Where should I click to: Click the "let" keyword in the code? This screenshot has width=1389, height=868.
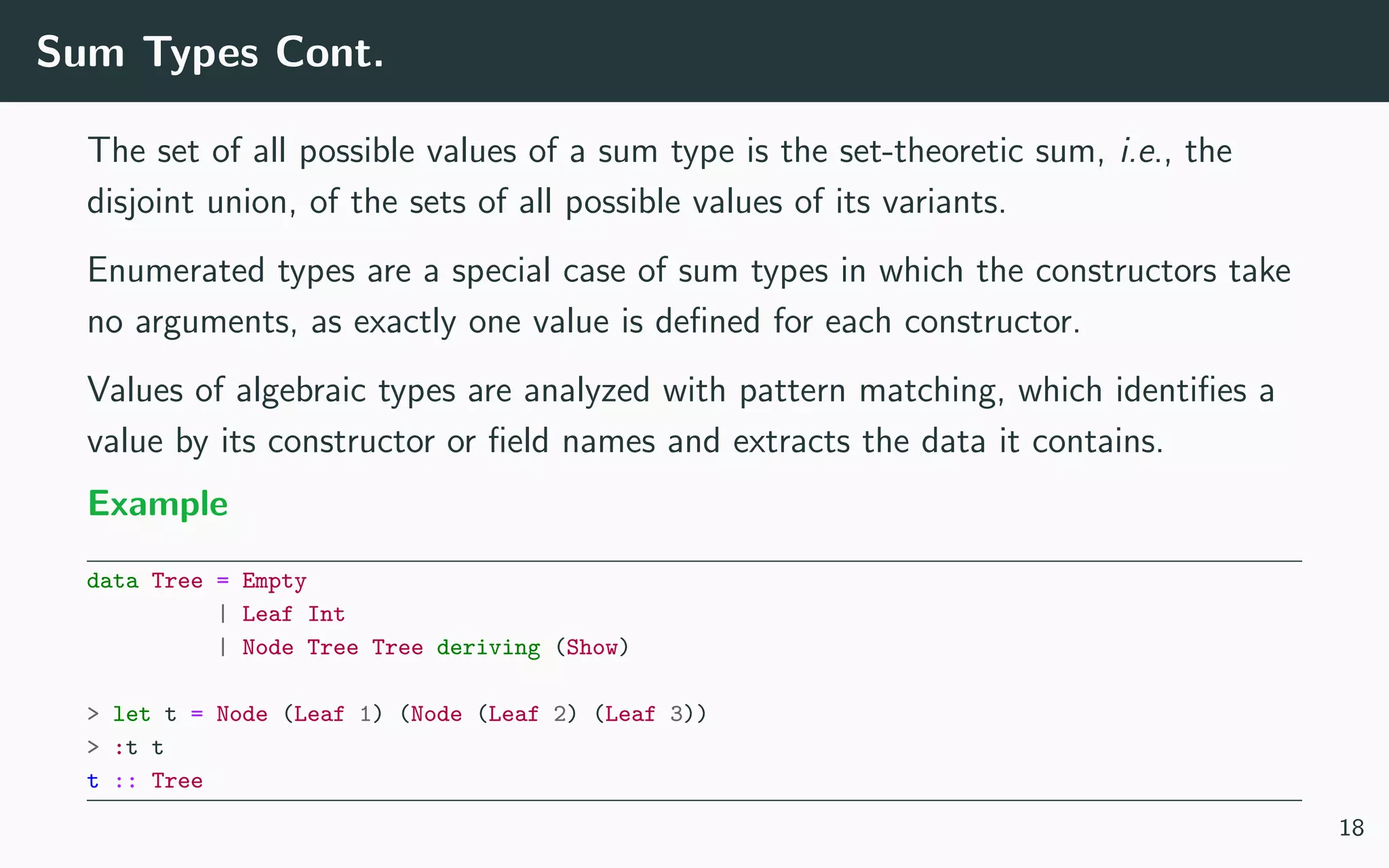(132, 714)
